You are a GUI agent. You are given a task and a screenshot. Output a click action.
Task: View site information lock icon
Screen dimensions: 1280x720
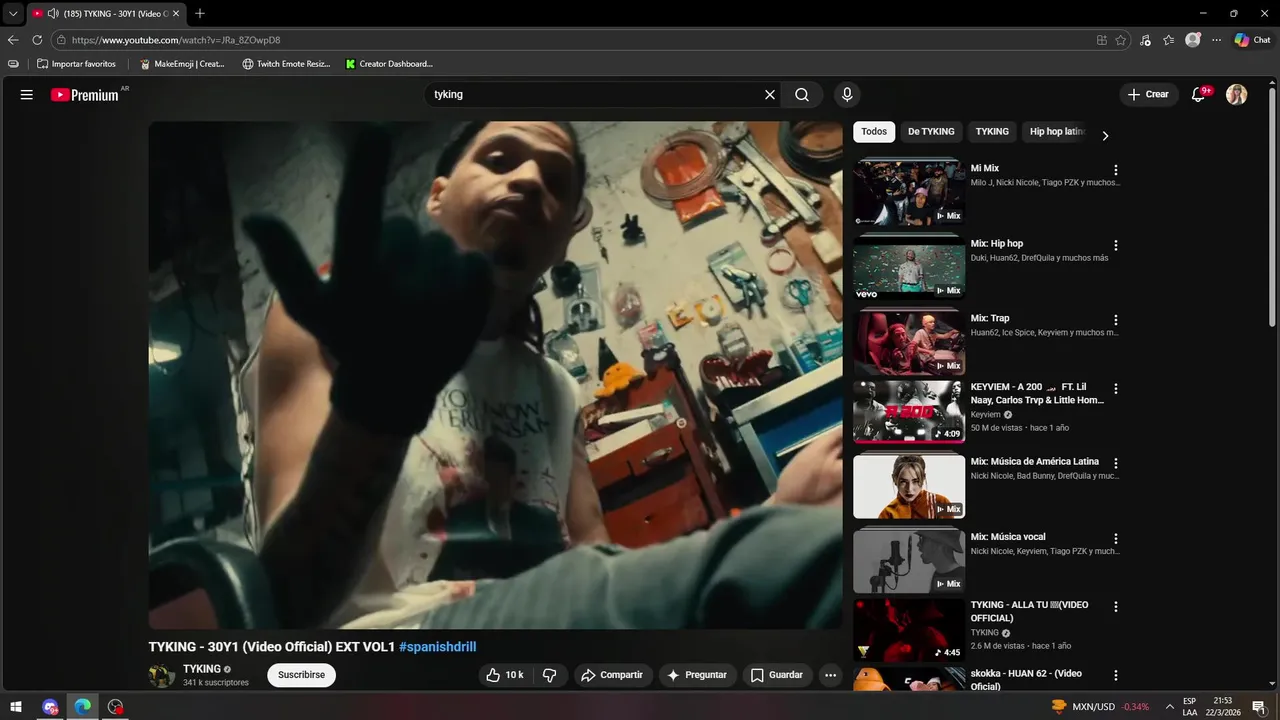(x=61, y=40)
